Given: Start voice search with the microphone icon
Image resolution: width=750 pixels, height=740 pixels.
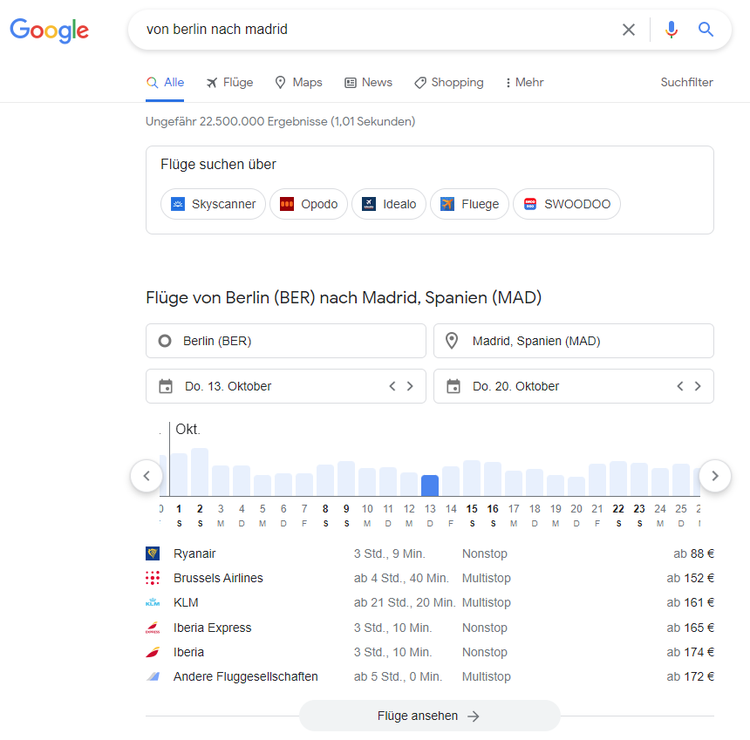Looking at the screenshot, I should click(x=671, y=30).
